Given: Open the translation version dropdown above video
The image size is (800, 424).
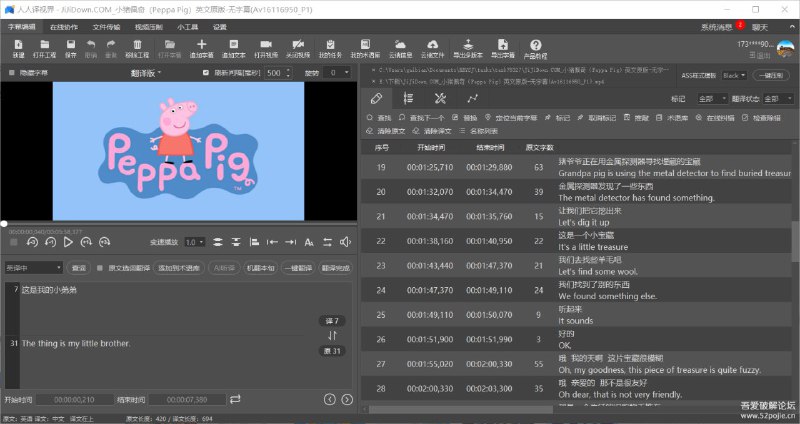Looking at the screenshot, I should tap(146, 73).
